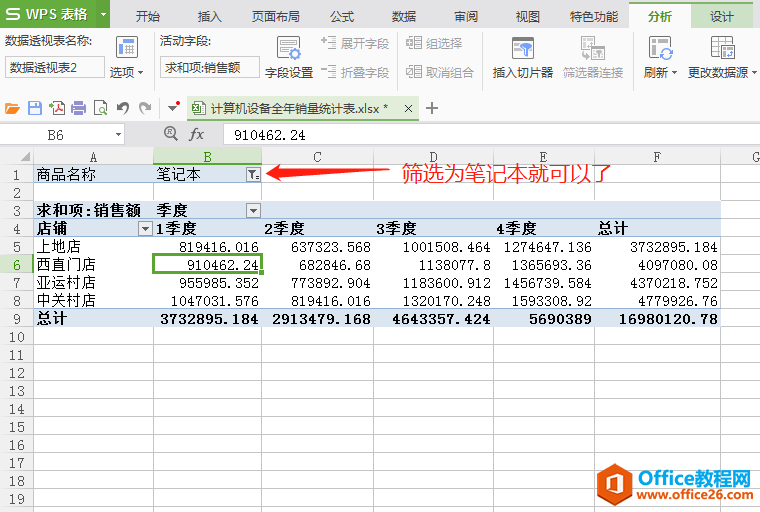Print the document with printer icon

(79, 108)
